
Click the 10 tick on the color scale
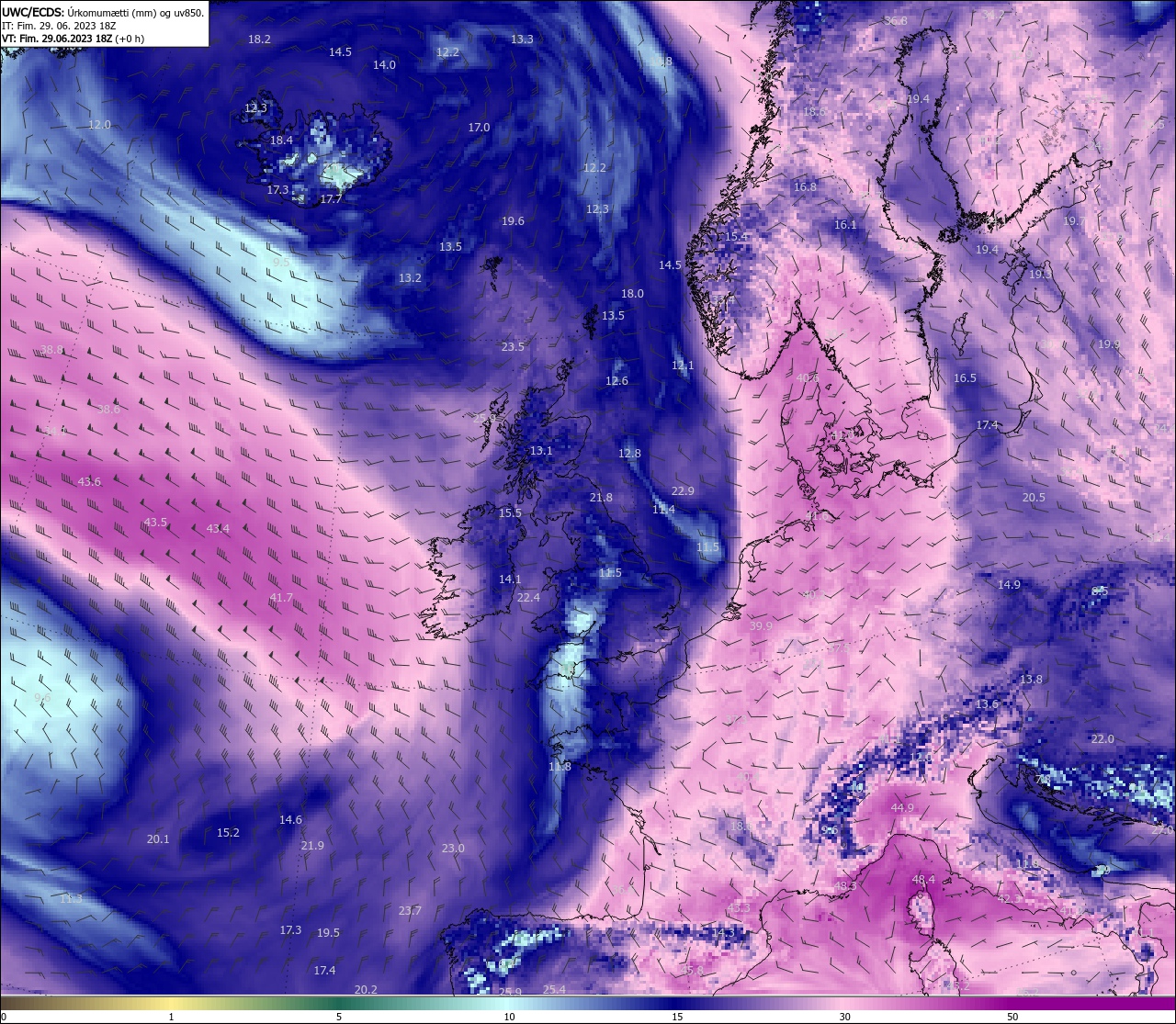click(x=509, y=1017)
